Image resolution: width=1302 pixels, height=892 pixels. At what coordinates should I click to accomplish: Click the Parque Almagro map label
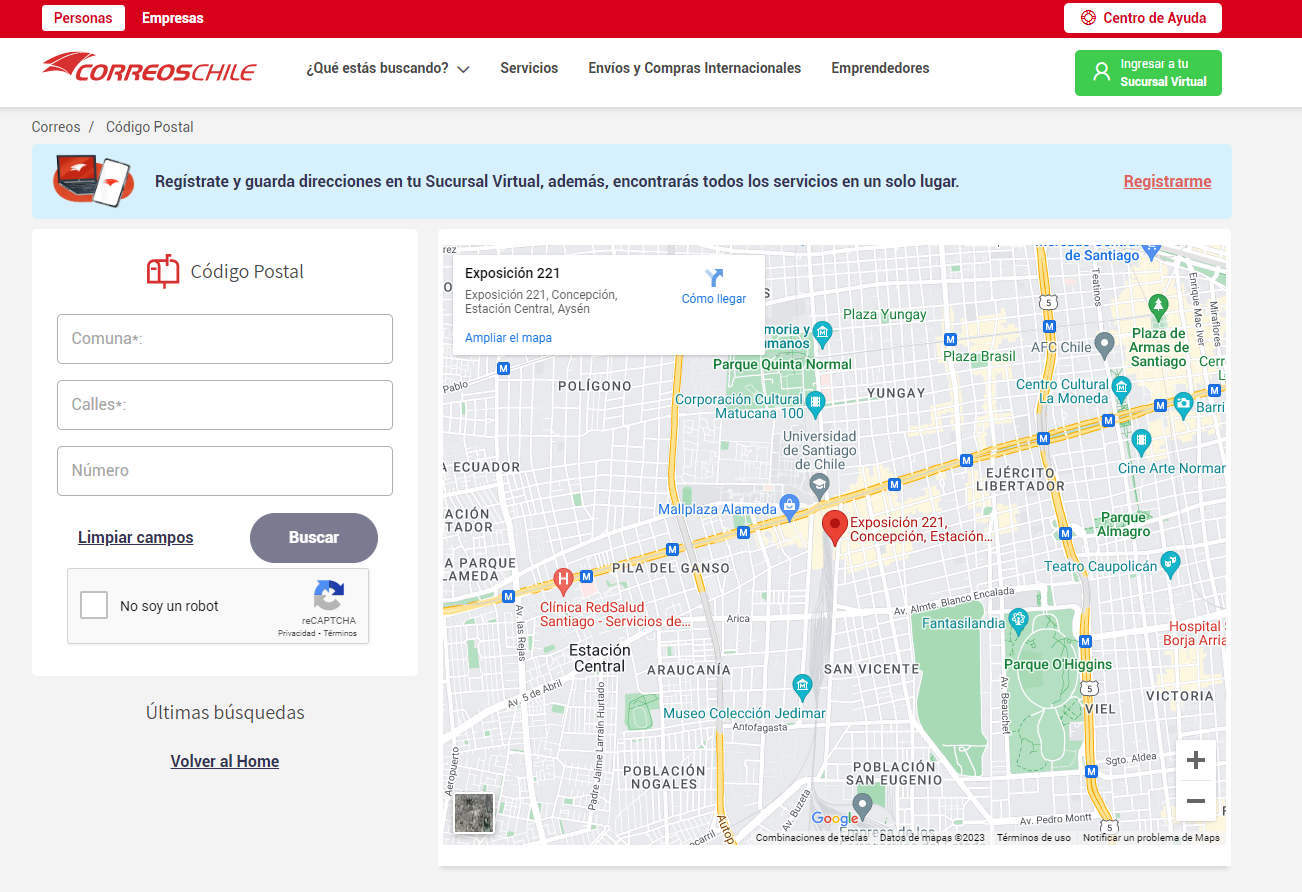pyautogui.click(x=1124, y=524)
